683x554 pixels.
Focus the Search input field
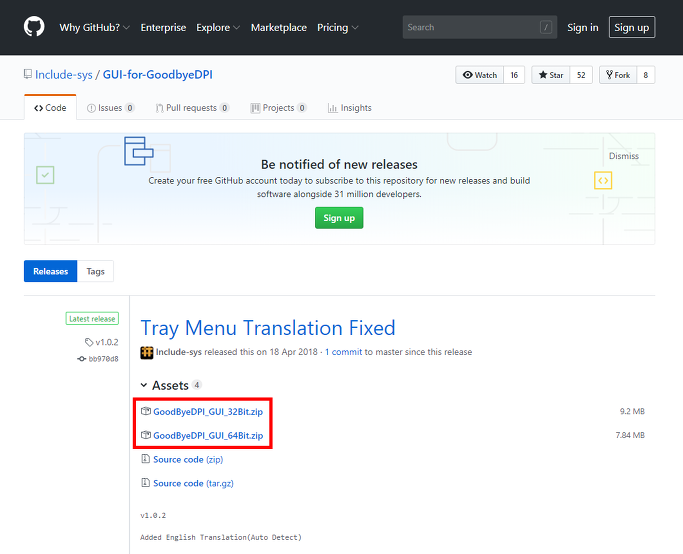[x=480, y=27]
